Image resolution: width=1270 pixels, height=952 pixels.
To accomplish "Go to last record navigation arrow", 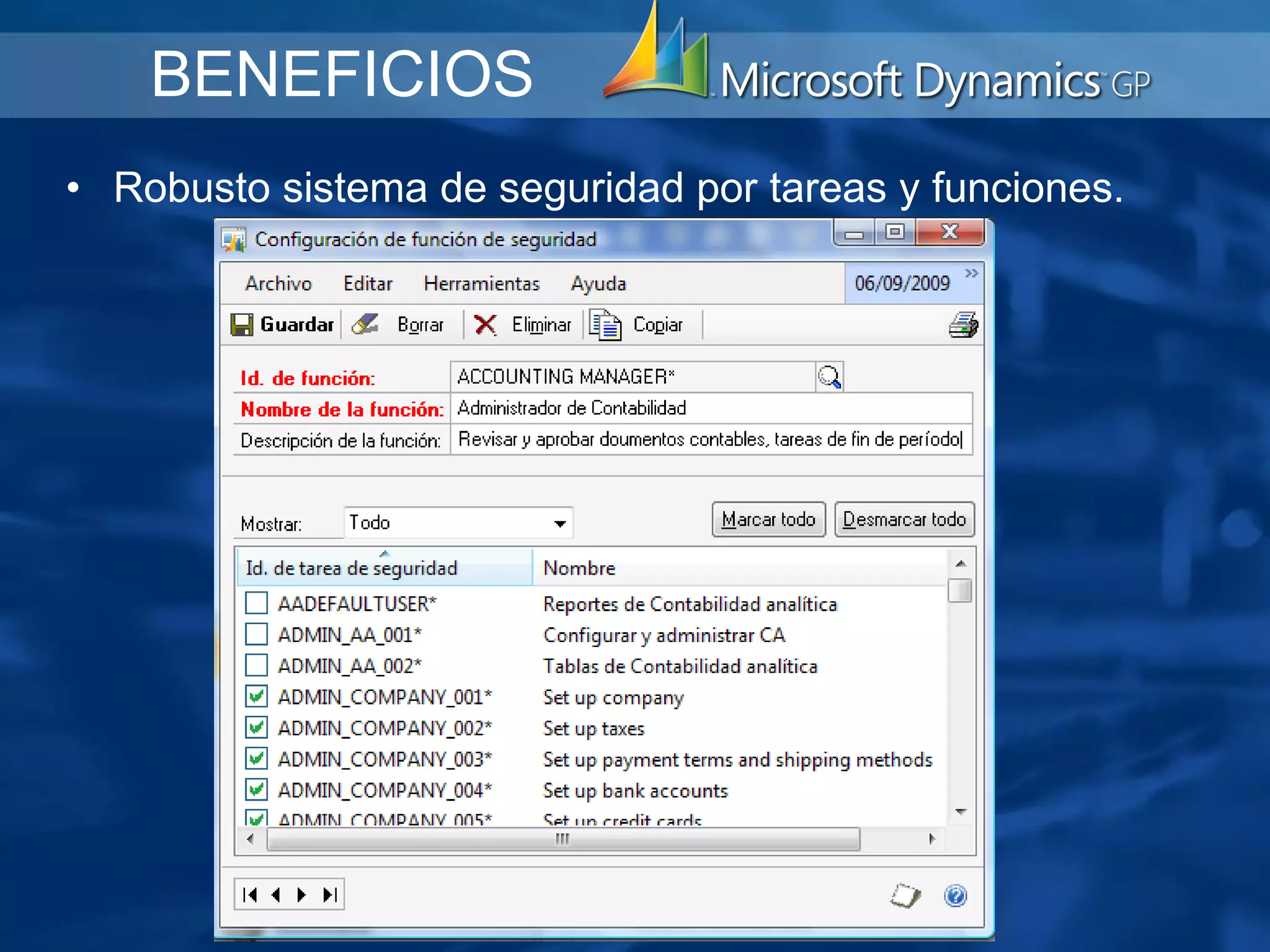I will pos(331,894).
